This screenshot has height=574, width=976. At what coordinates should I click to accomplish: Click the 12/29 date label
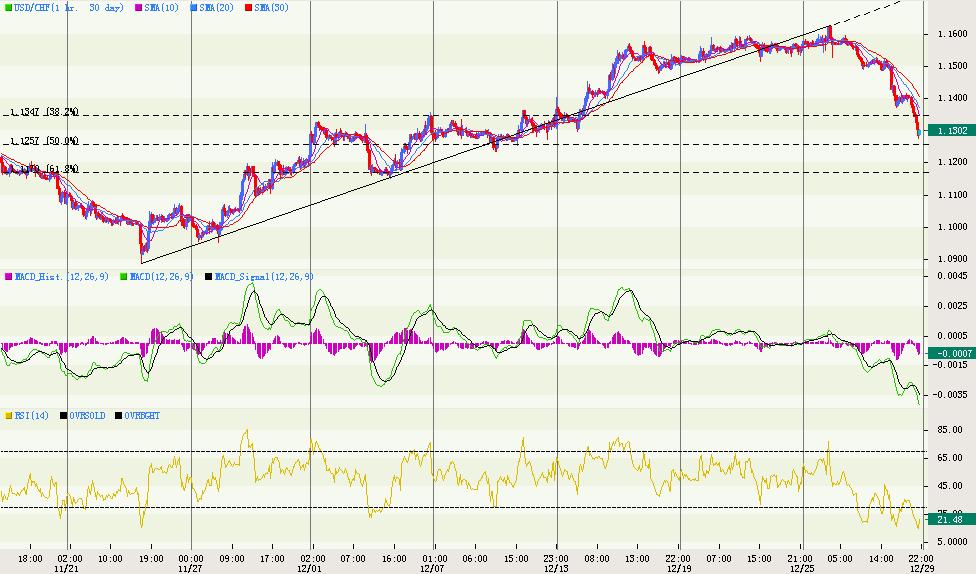pos(922,568)
